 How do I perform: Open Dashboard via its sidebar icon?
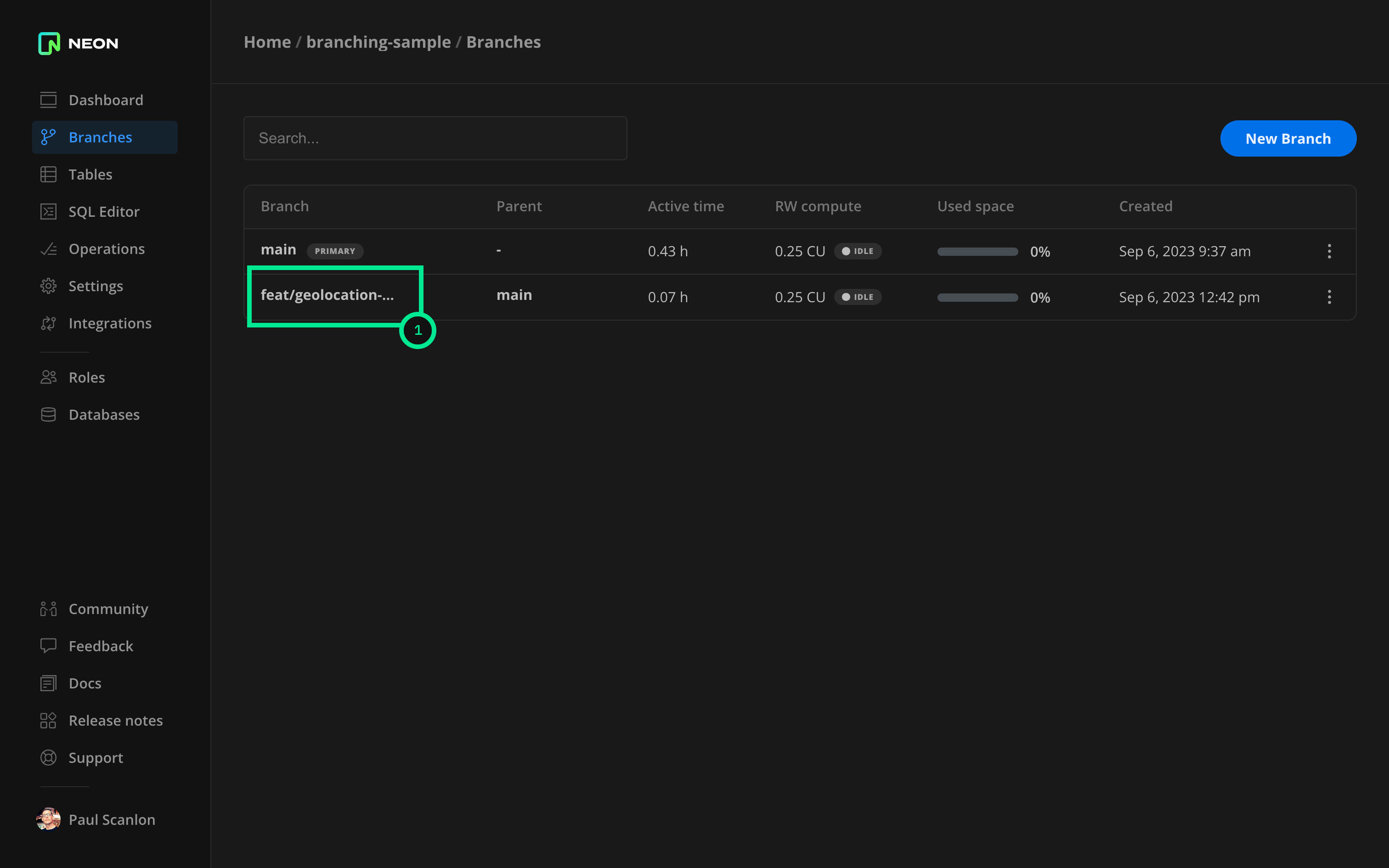pyautogui.click(x=48, y=100)
